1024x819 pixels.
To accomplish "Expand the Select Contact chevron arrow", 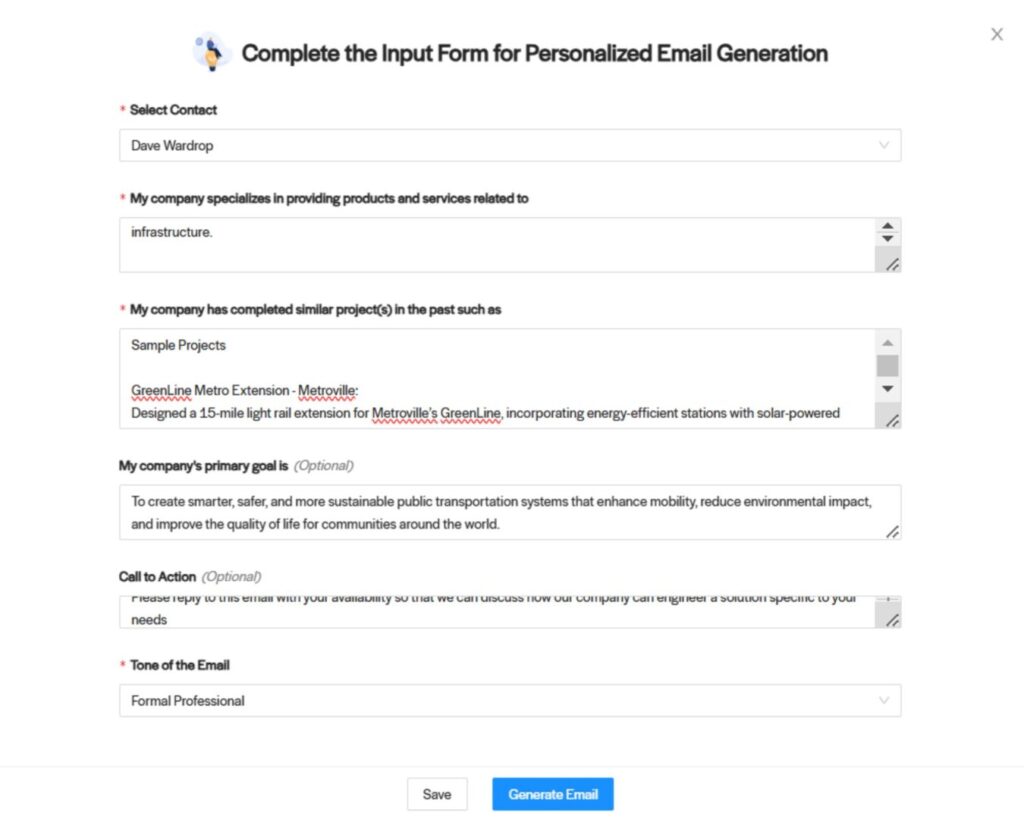I will [884, 145].
